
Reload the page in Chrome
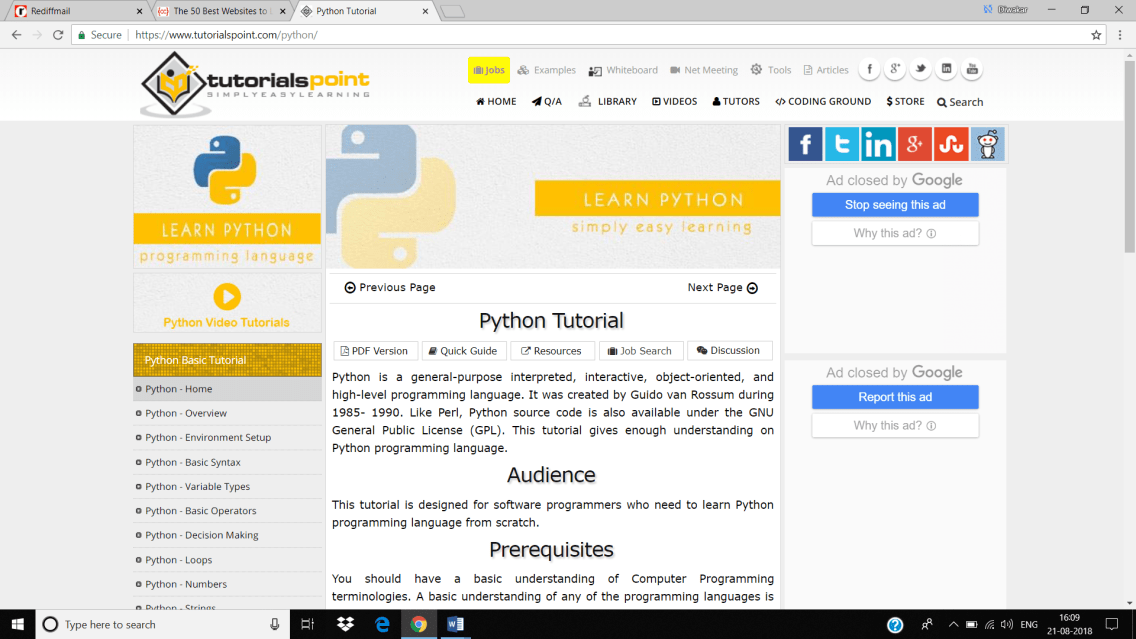[58, 35]
